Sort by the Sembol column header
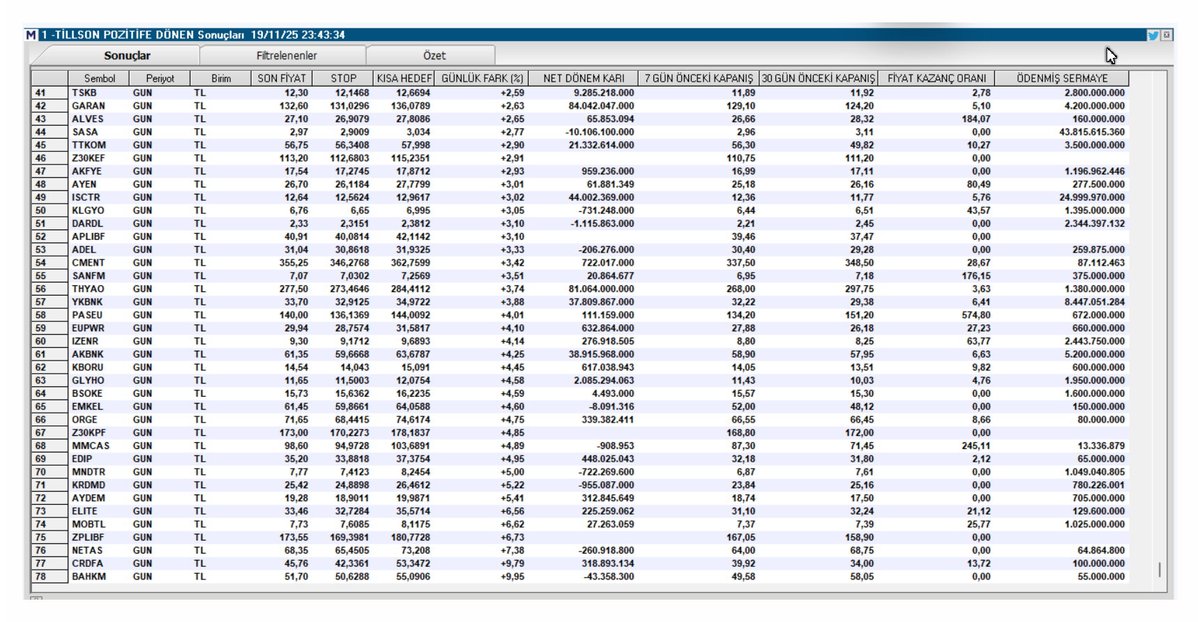 (x=98, y=78)
